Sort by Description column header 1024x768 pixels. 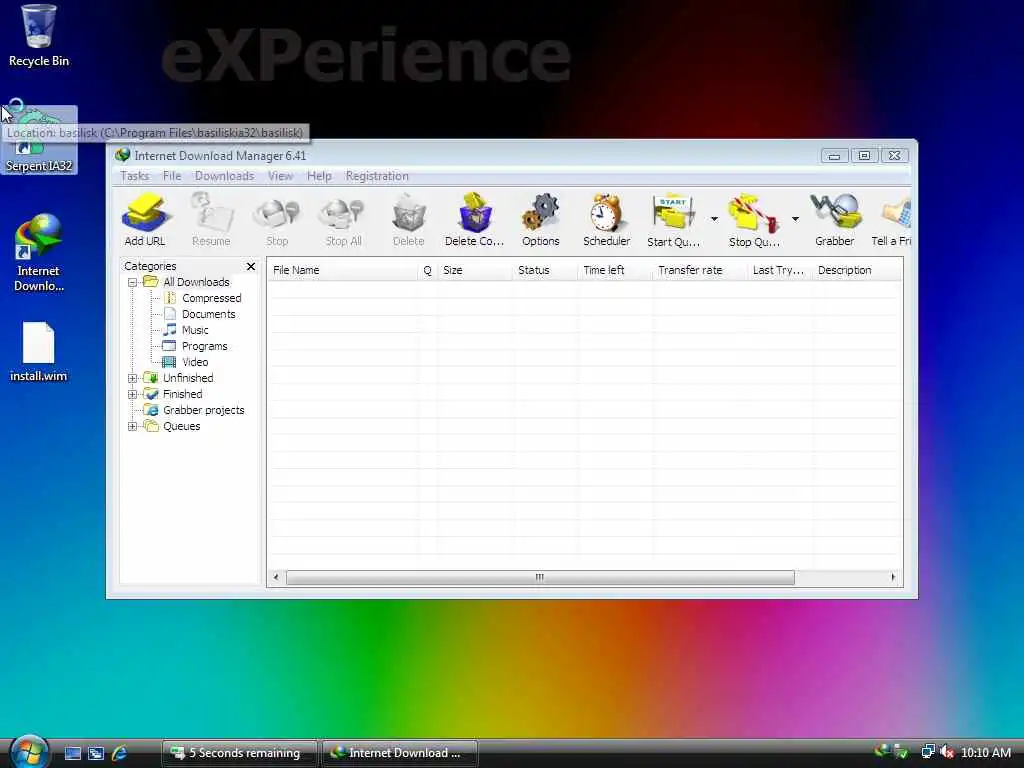[x=857, y=270]
